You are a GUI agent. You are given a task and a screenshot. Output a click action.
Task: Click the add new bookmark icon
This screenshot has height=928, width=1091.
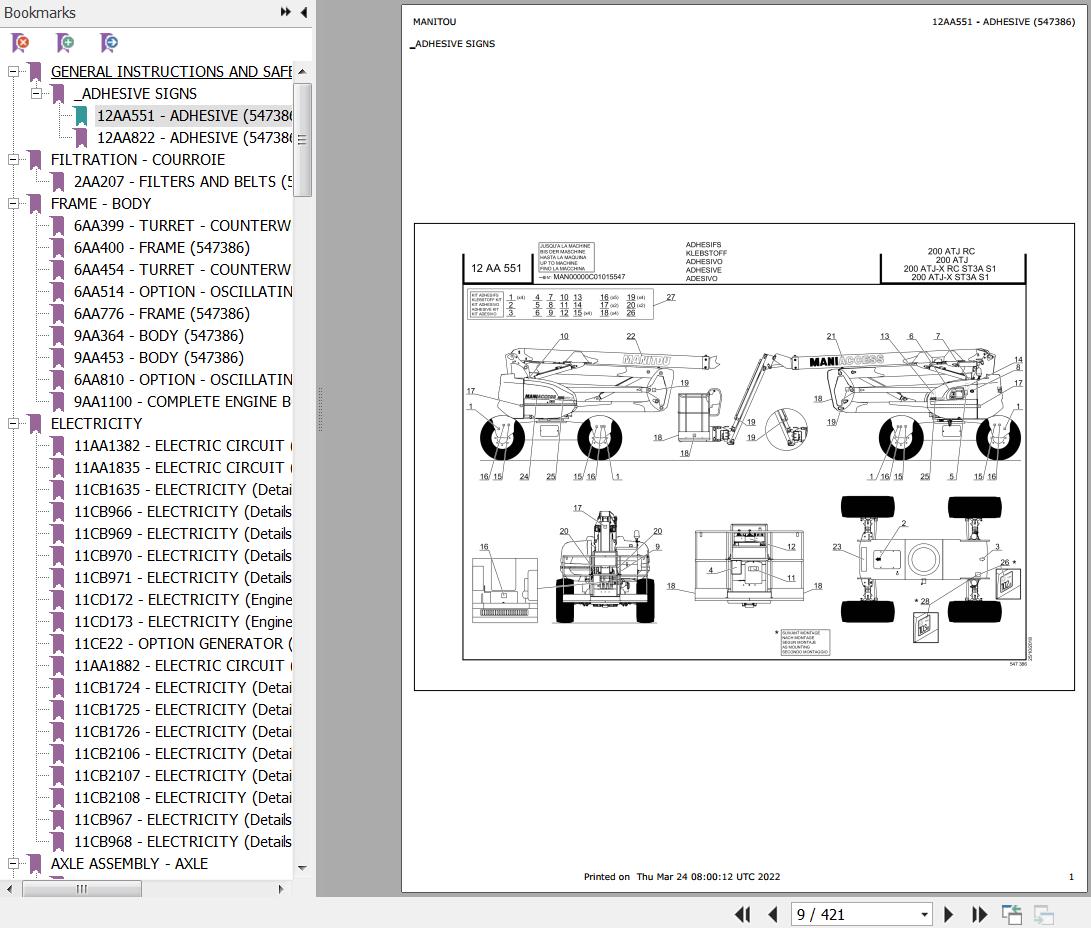tap(65, 43)
